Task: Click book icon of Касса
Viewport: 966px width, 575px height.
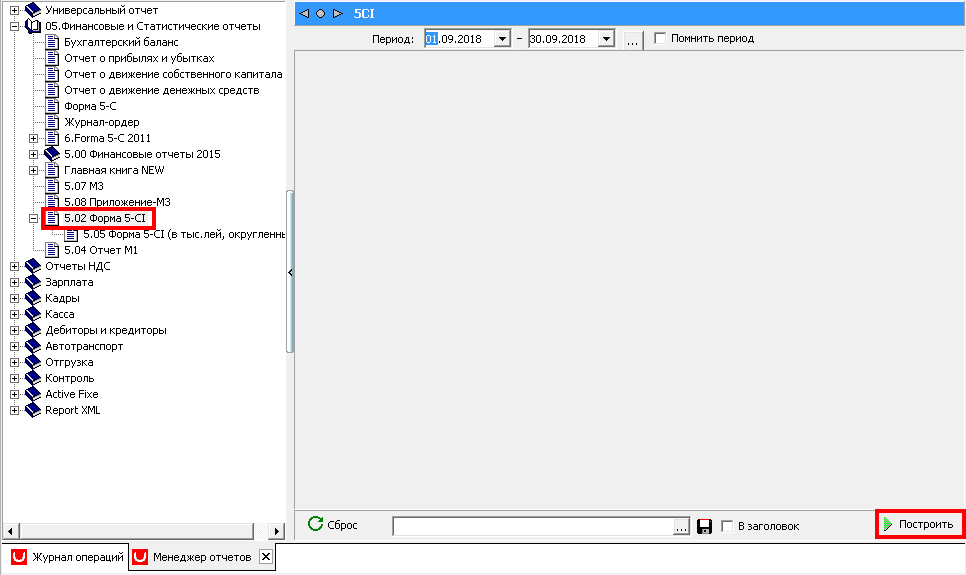Action: pyautogui.click(x=33, y=314)
